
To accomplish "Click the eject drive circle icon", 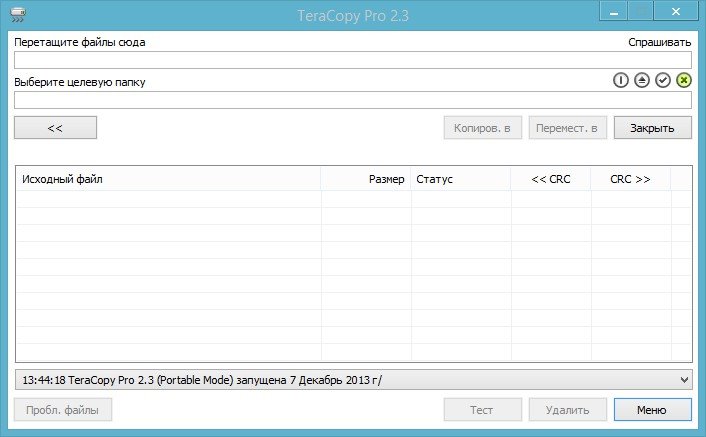I will pyautogui.click(x=642, y=81).
